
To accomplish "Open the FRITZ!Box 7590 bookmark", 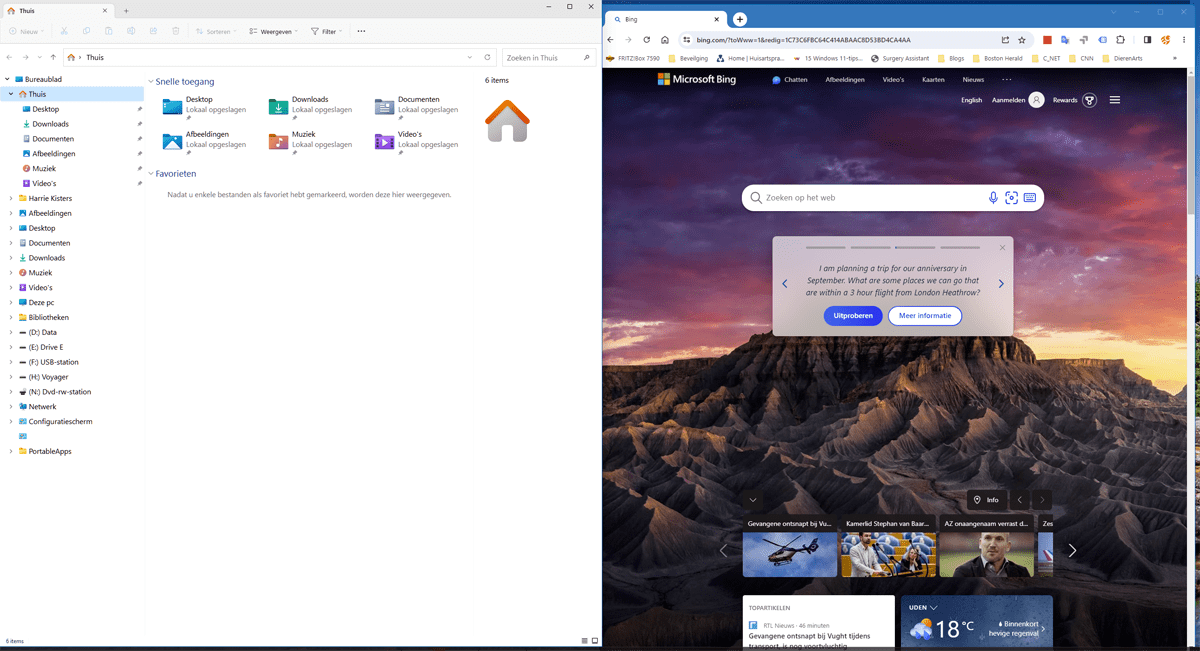I will 633,59.
